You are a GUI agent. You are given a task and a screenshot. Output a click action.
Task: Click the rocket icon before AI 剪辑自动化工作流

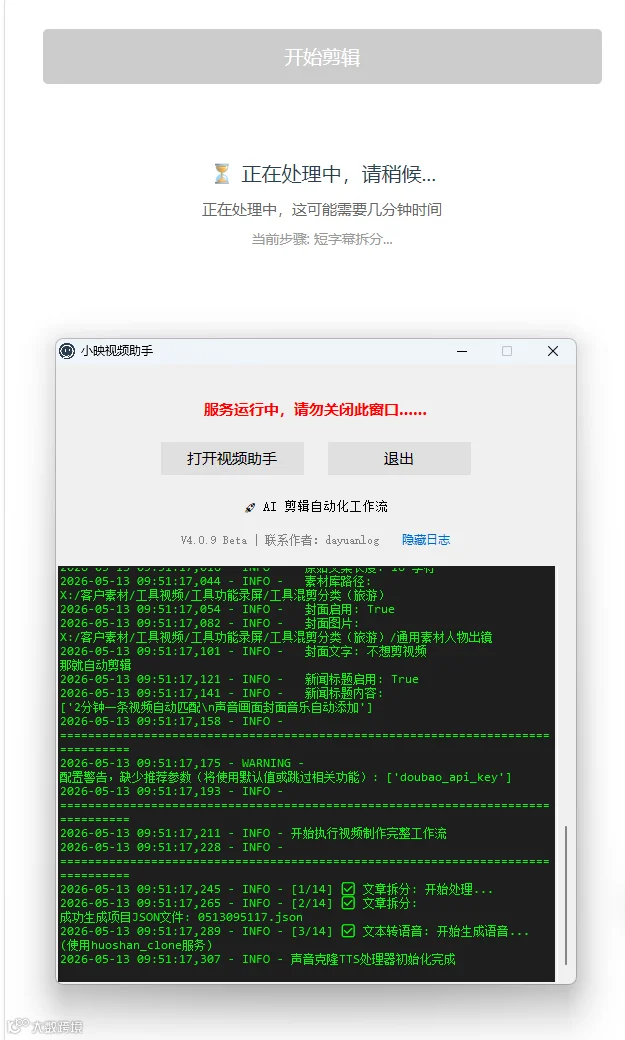pyautogui.click(x=250, y=507)
